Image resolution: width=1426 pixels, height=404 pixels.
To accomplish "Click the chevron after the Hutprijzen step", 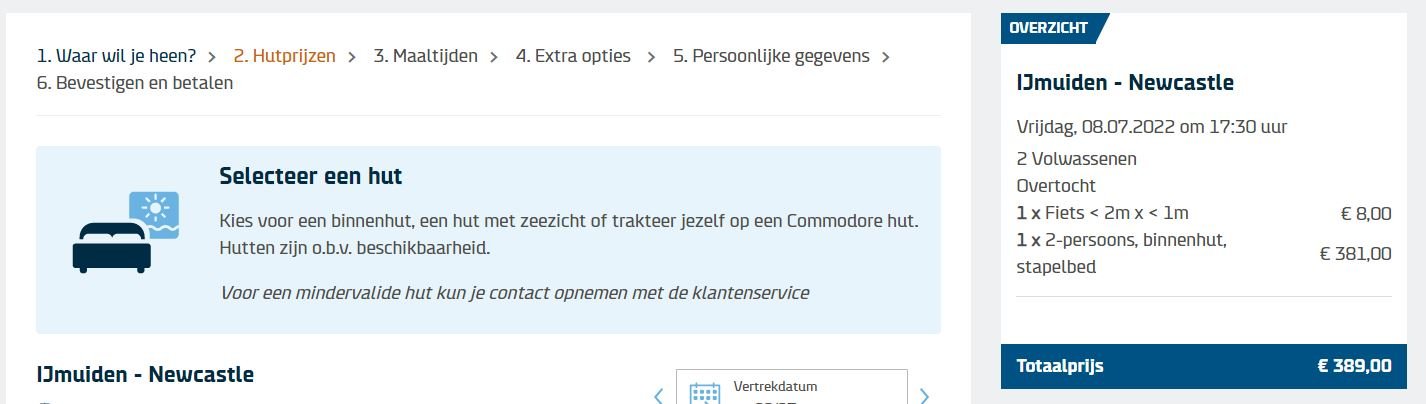I will [x=352, y=56].
